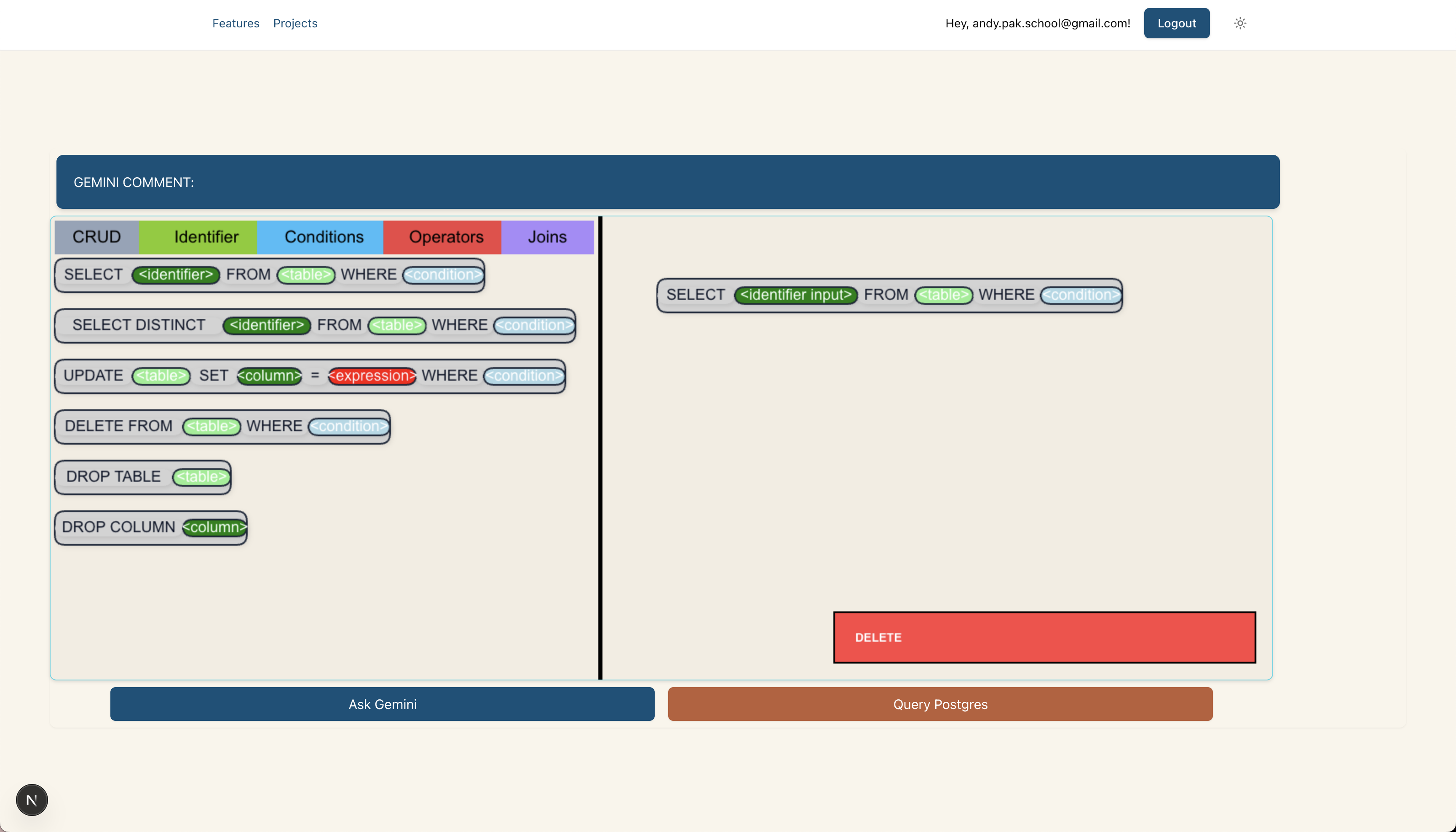The width and height of the screenshot is (1456, 832).
Task: Select the CRUD tab
Action: [96, 237]
